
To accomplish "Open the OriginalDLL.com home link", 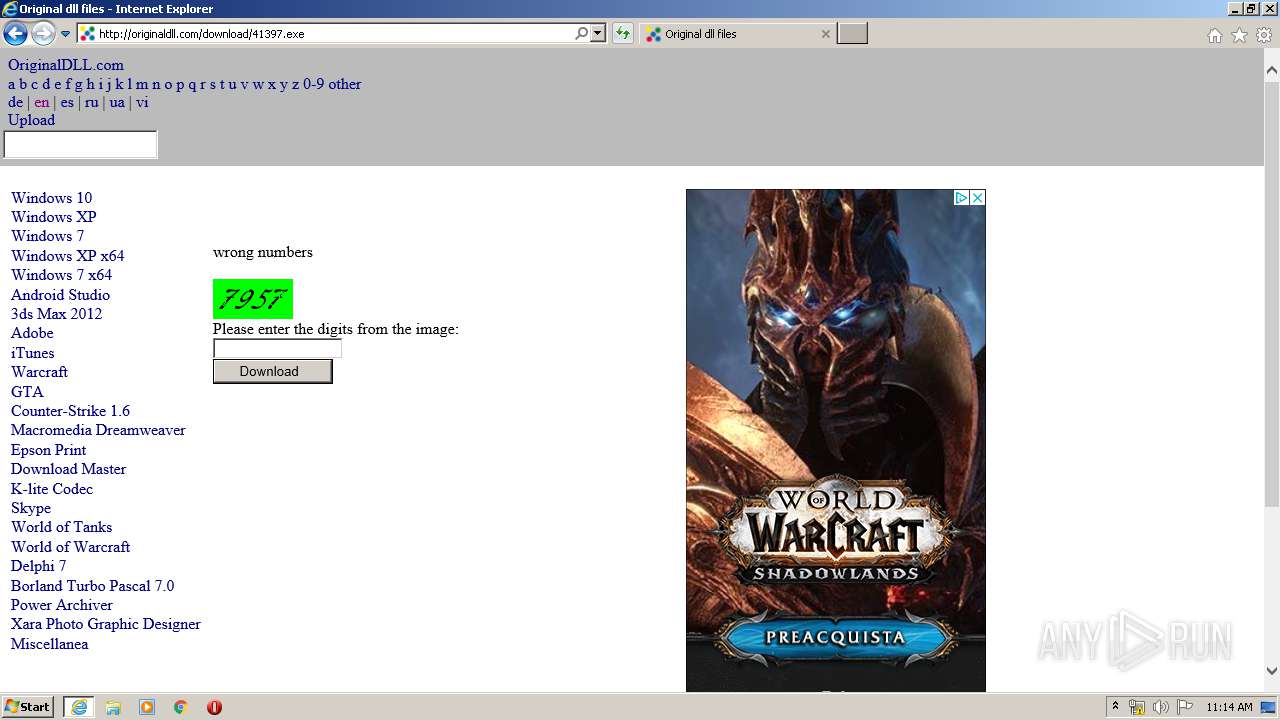I will 66,65.
